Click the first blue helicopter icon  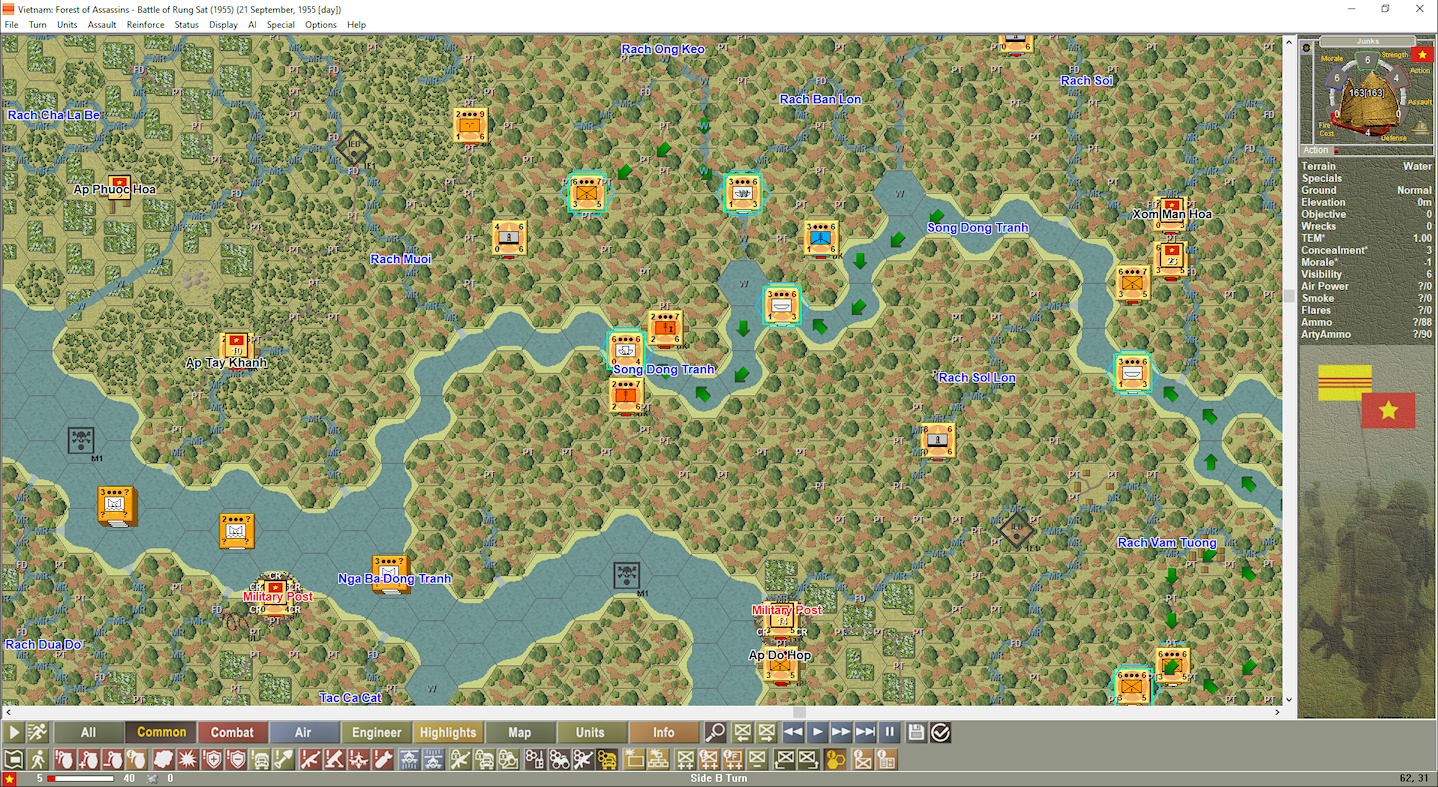tap(409, 760)
